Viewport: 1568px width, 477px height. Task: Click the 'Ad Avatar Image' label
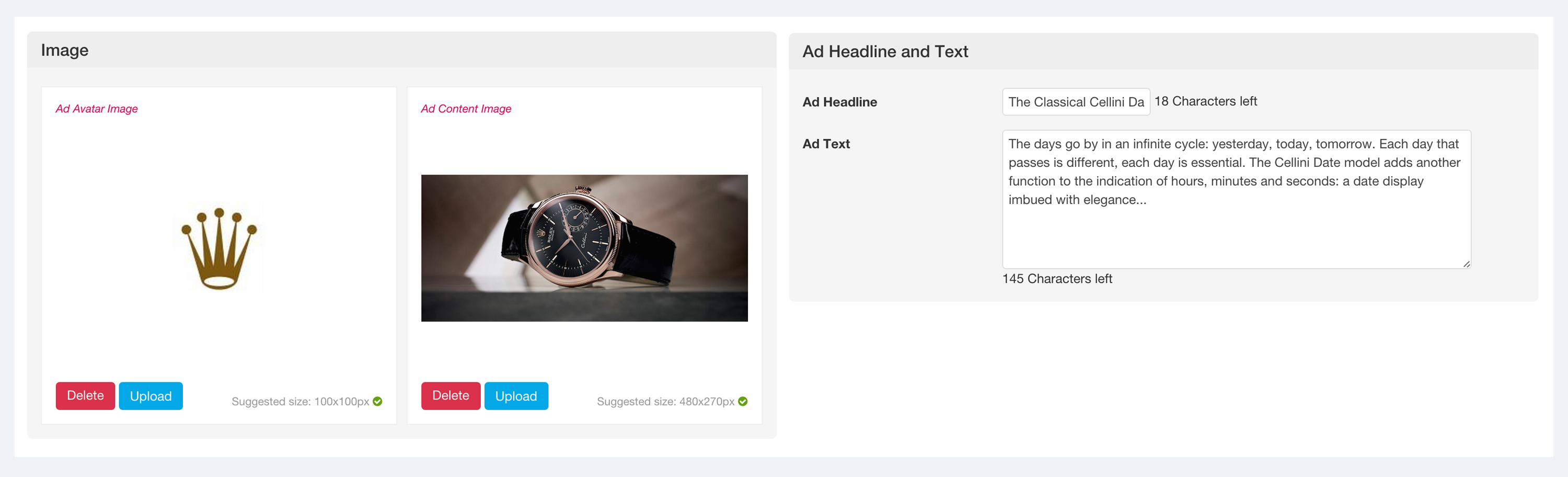click(x=97, y=109)
